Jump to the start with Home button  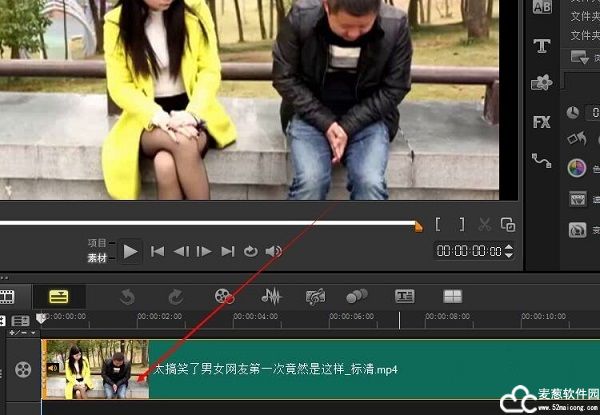tap(157, 251)
